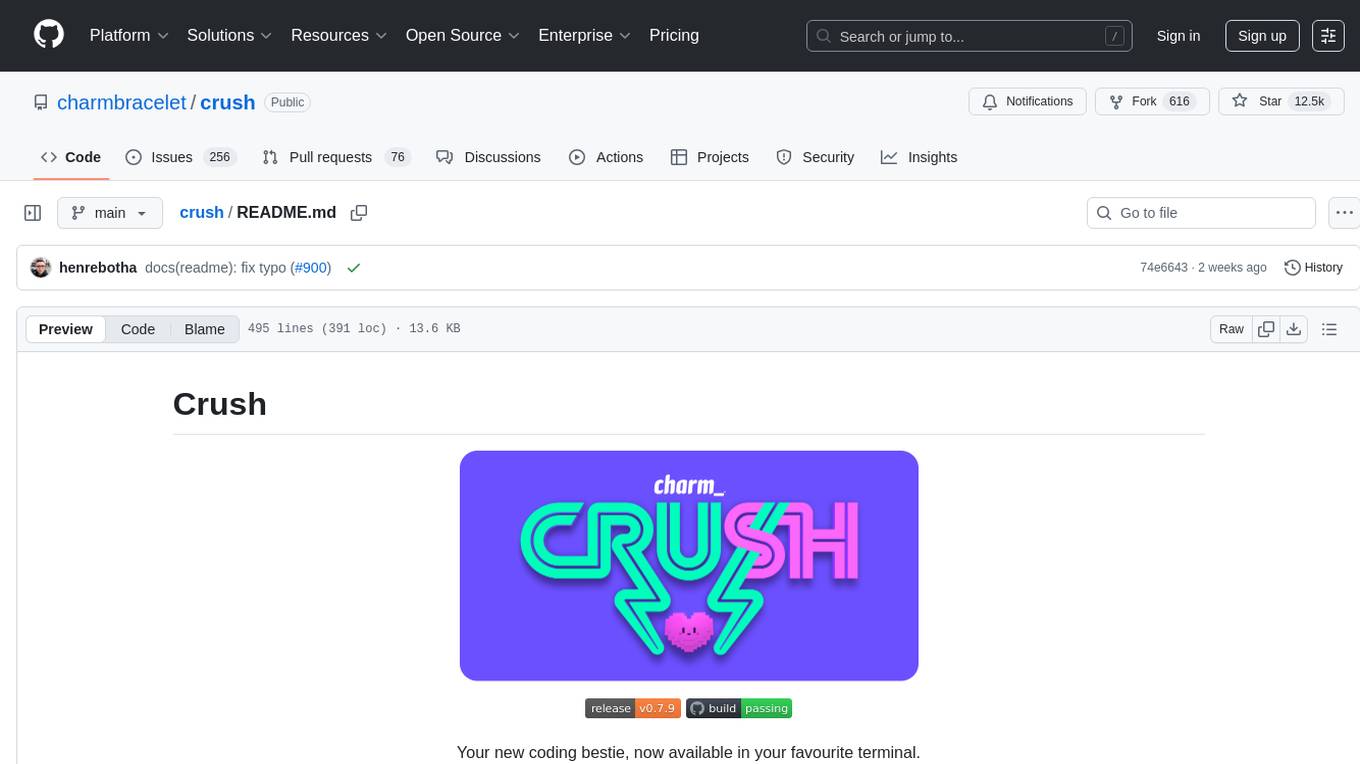Open the crush repository link
The width and height of the screenshot is (1360, 764).
(x=228, y=102)
